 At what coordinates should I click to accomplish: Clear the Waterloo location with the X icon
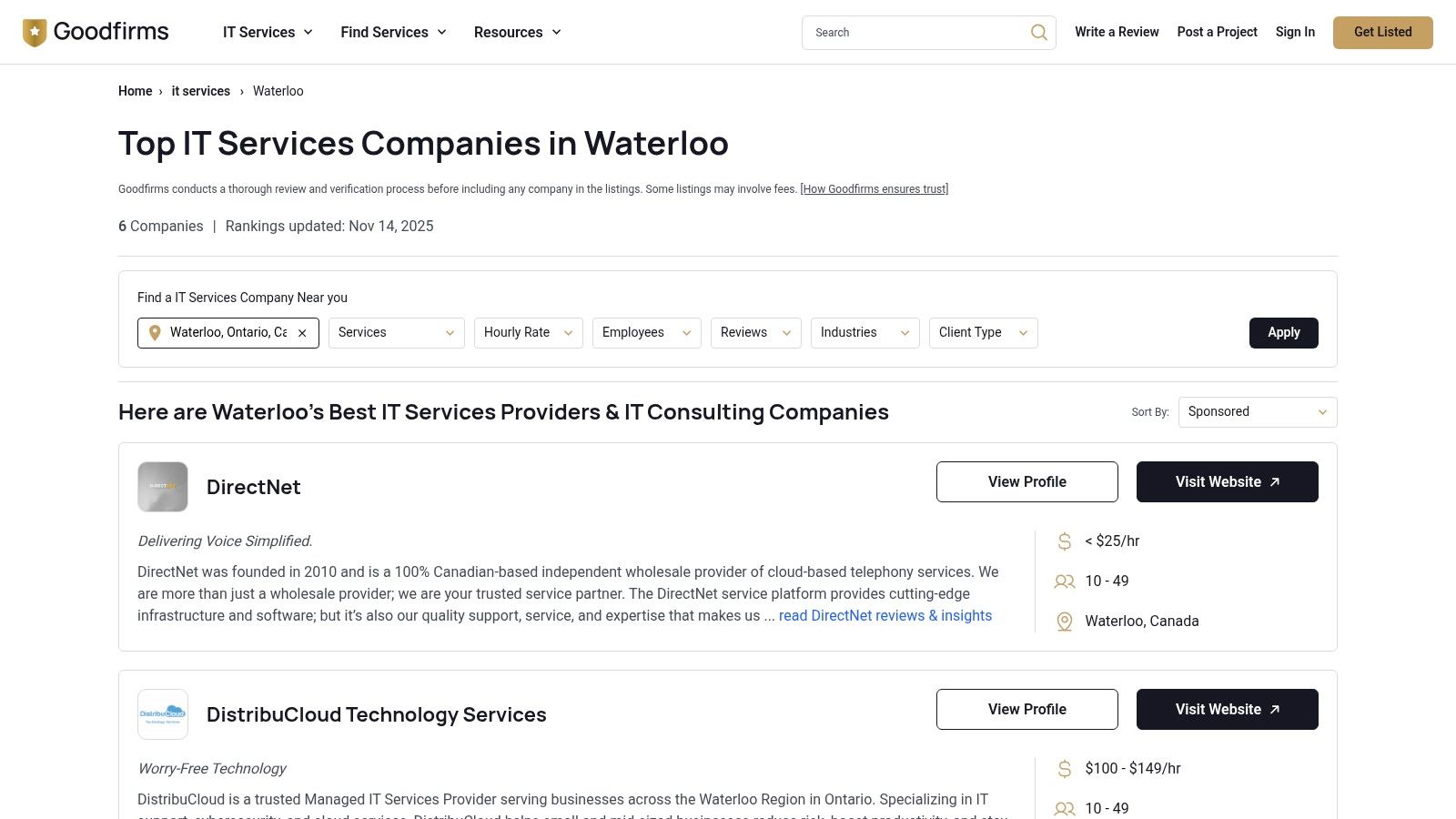point(302,333)
